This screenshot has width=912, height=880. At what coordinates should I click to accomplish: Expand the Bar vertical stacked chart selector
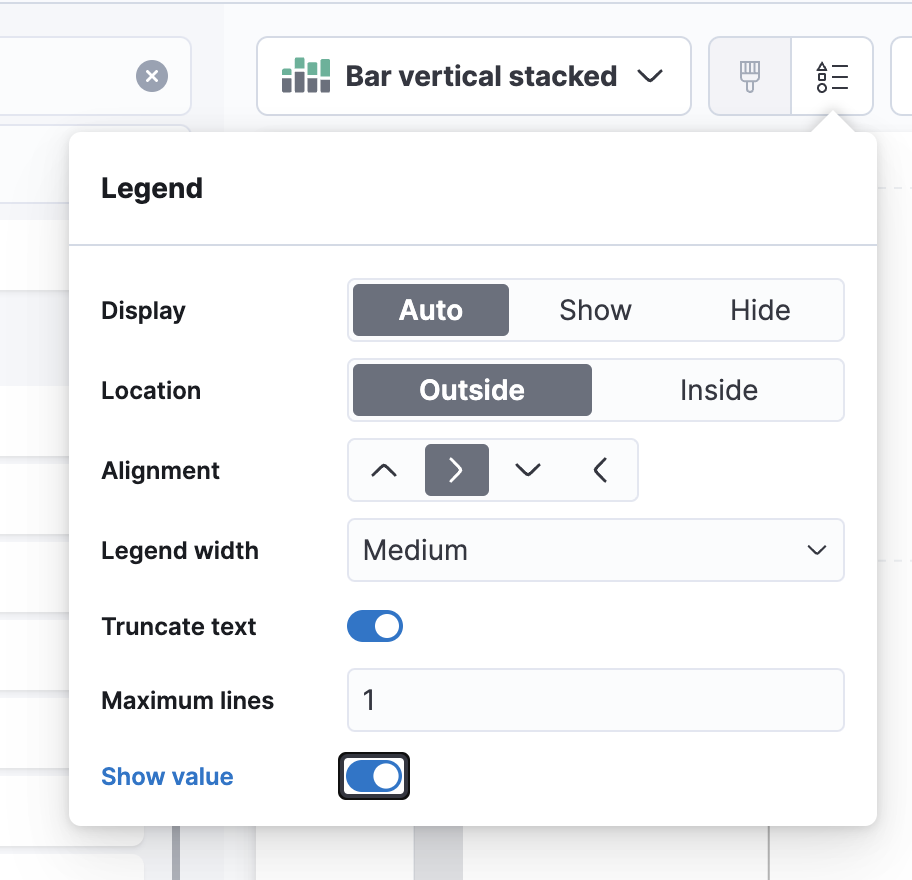(x=651, y=75)
